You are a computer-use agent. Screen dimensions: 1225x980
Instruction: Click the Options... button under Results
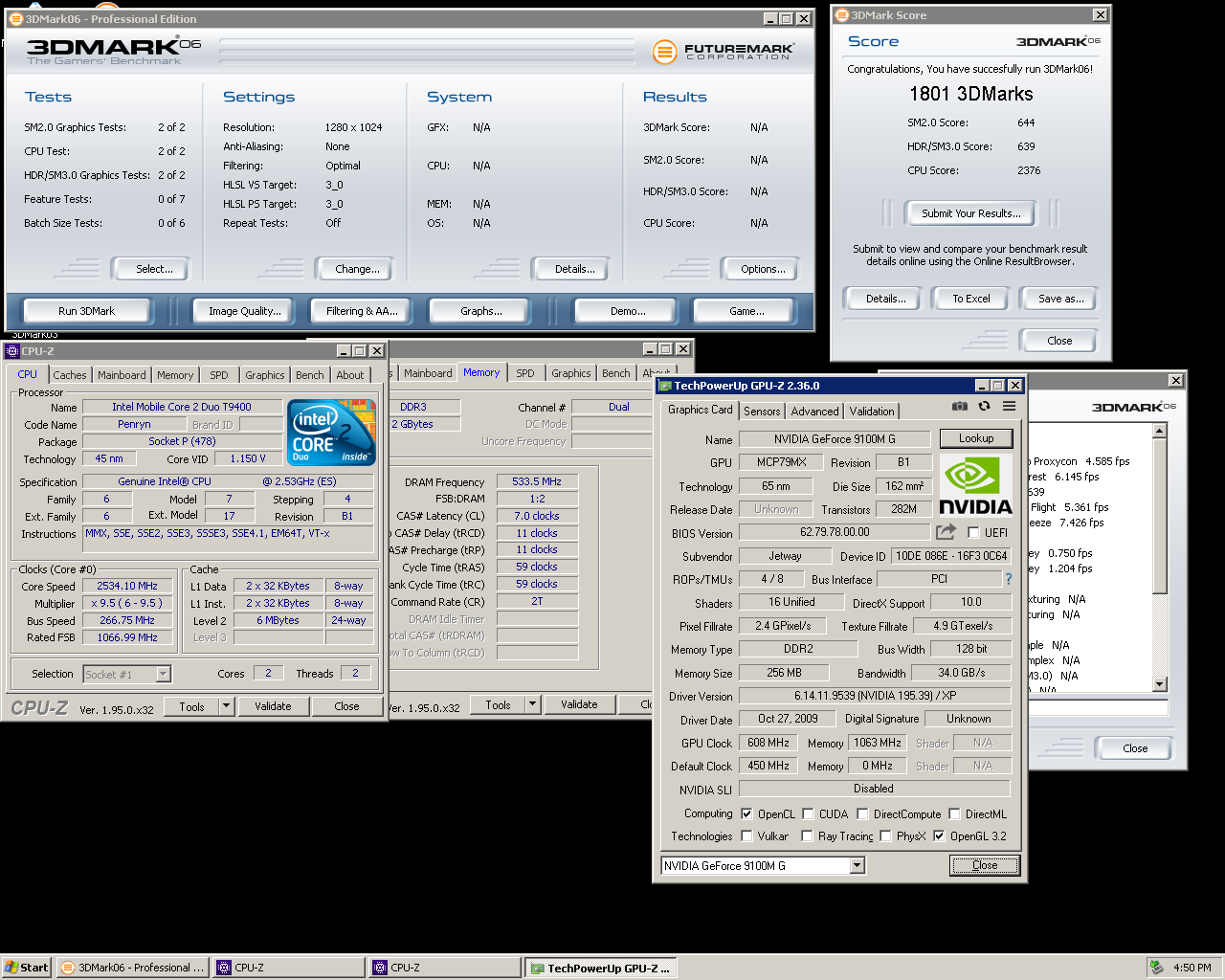click(x=763, y=269)
